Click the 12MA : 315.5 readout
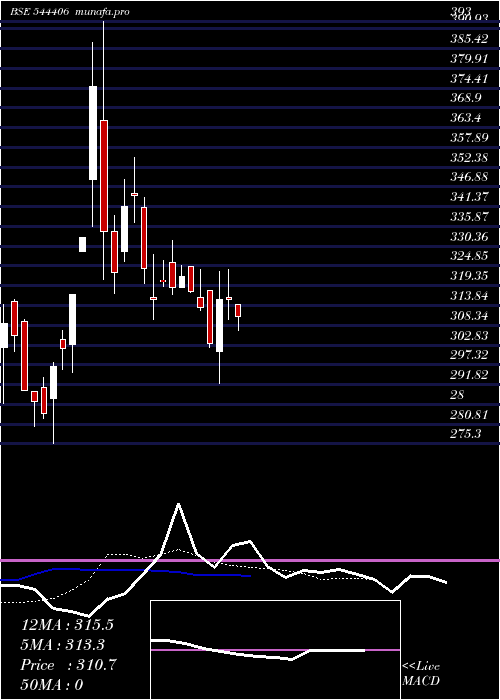The image size is (500, 700). coord(67,625)
